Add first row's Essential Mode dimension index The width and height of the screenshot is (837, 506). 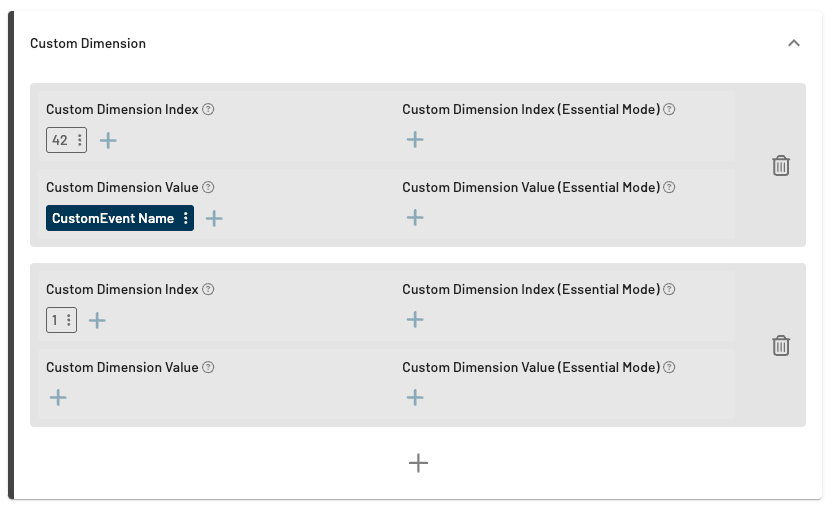click(415, 140)
